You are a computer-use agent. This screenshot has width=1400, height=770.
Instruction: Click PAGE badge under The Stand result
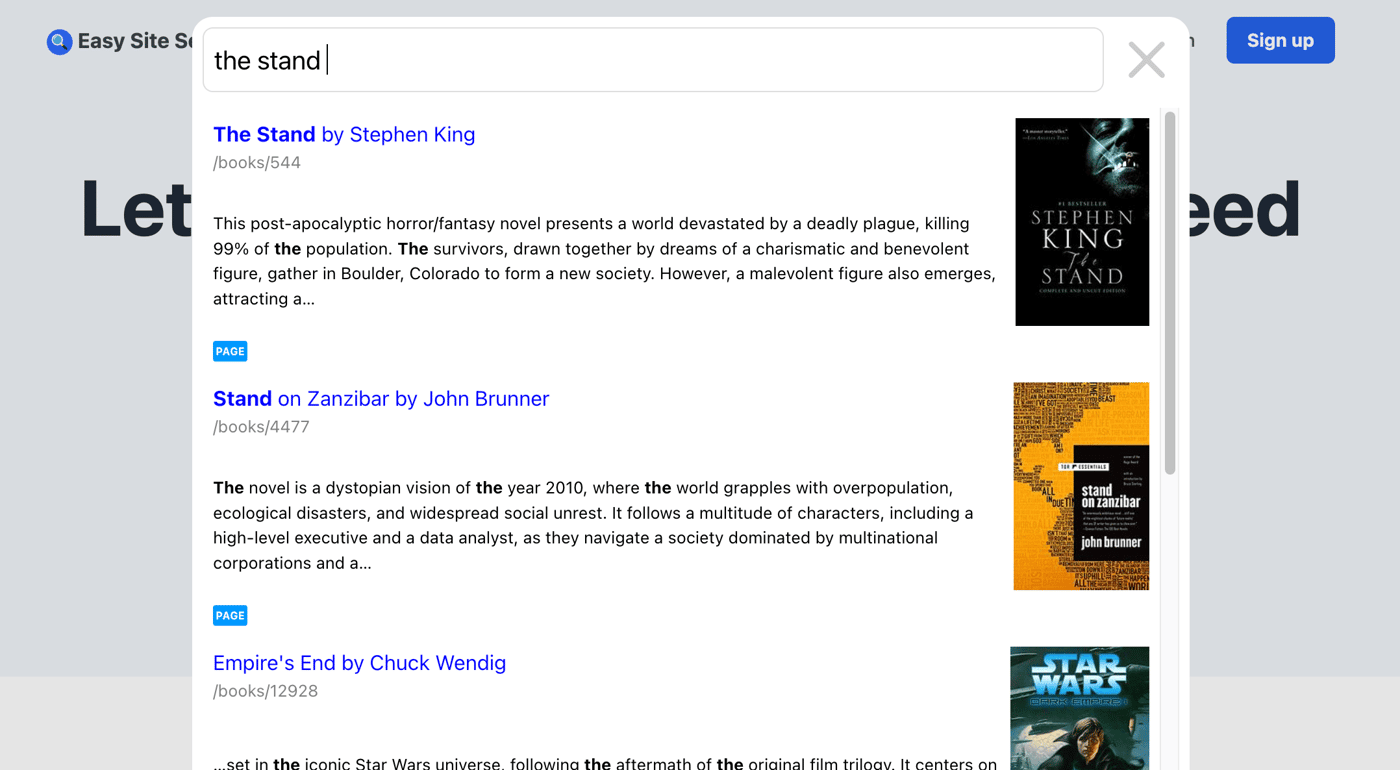tap(230, 351)
